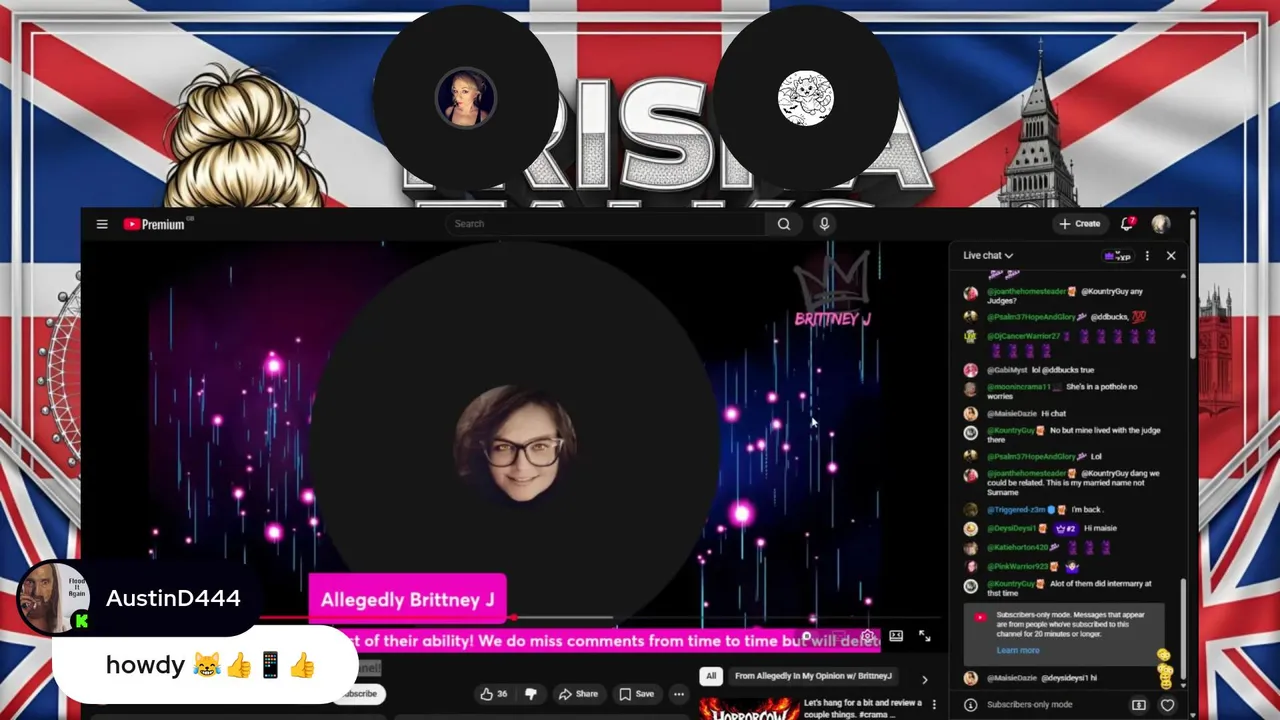Click Learn more in subscribers-only notice
Screen dimensions: 1280x720
(1018, 650)
